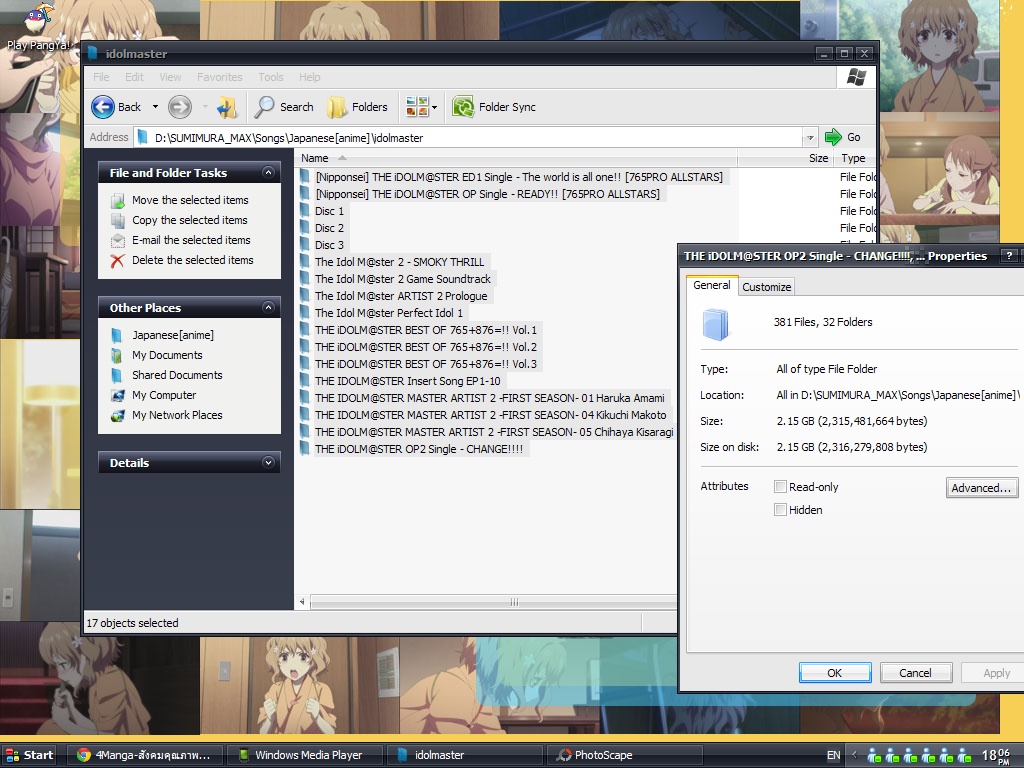Open the Start menu
Image resolution: width=1024 pixels, height=768 pixels.
29,755
